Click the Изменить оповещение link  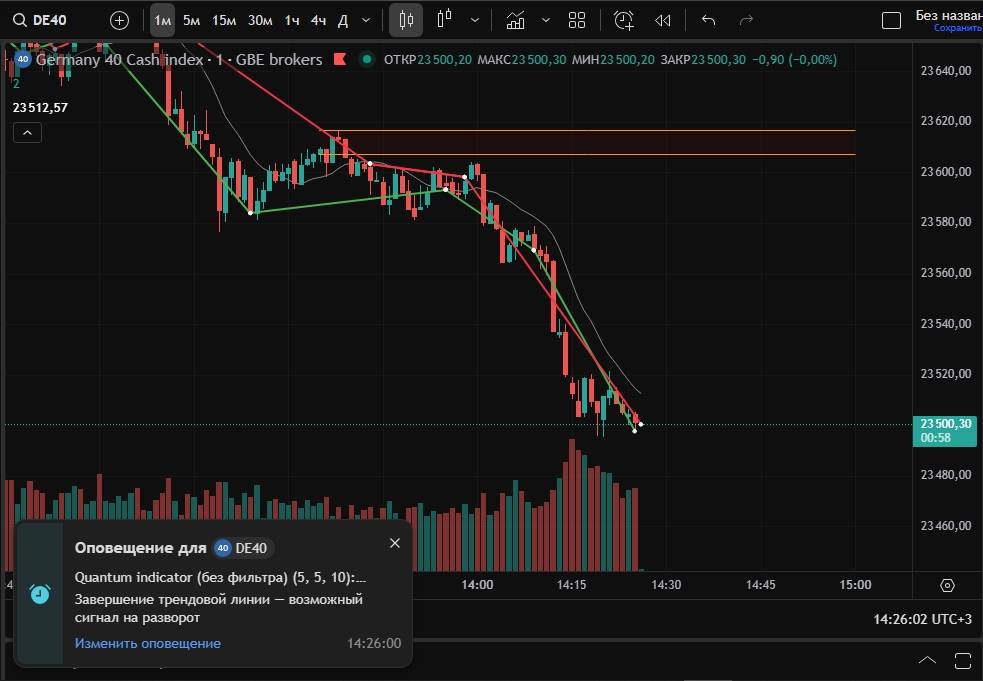(x=147, y=643)
